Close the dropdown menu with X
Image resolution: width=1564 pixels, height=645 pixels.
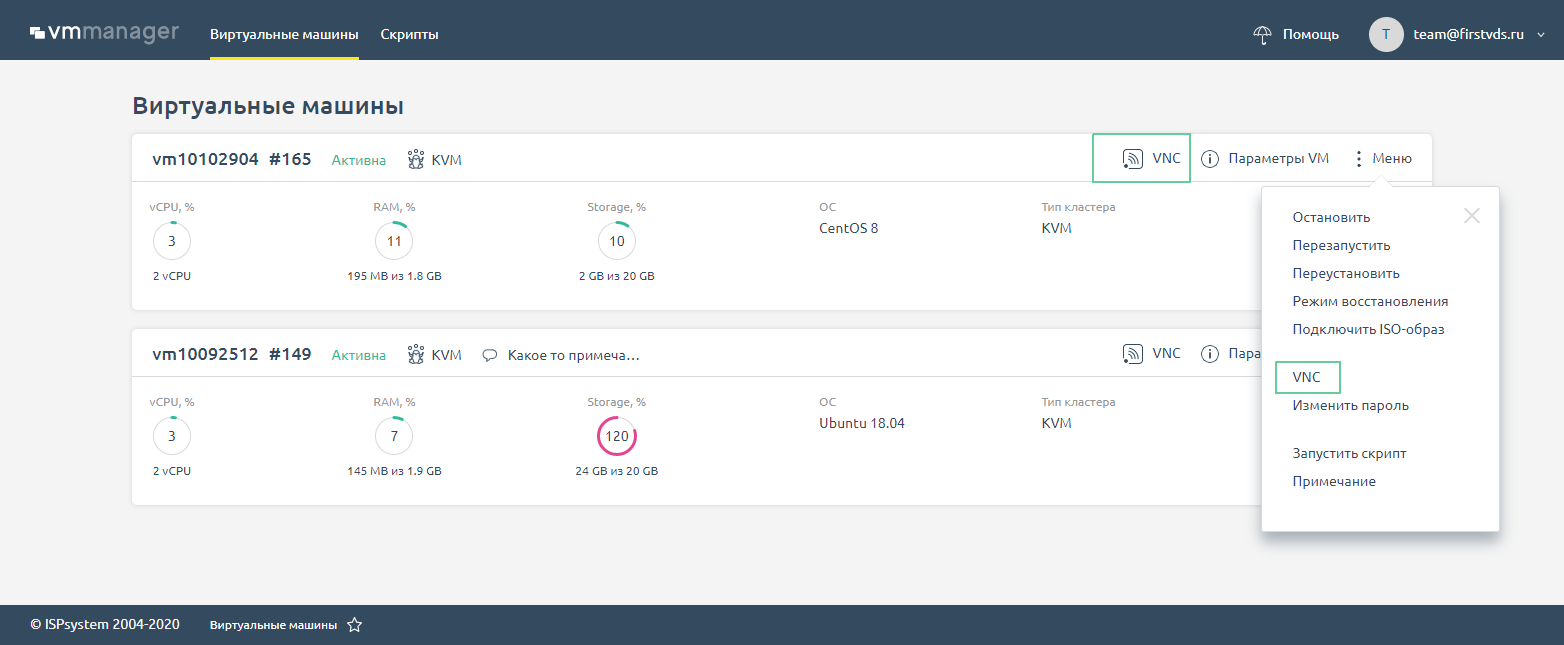tap(1471, 215)
